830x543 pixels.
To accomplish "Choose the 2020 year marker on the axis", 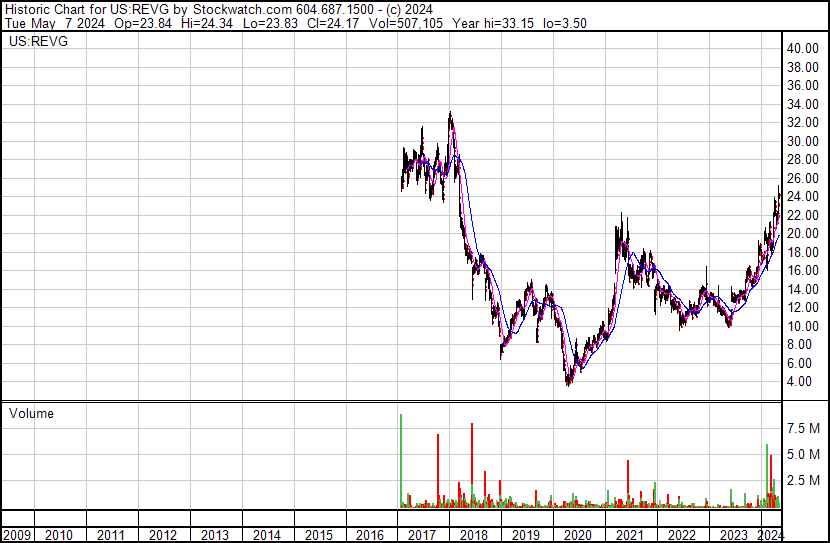I will tap(578, 535).
